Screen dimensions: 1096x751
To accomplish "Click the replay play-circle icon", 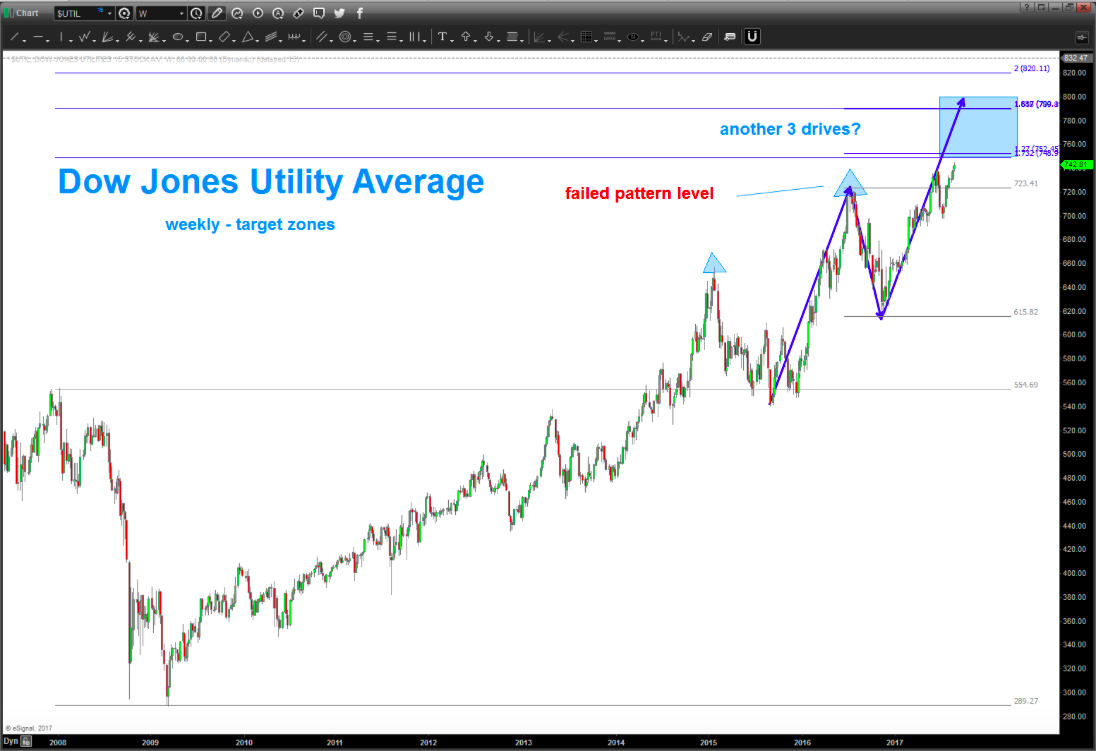I will tap(258, 13).
